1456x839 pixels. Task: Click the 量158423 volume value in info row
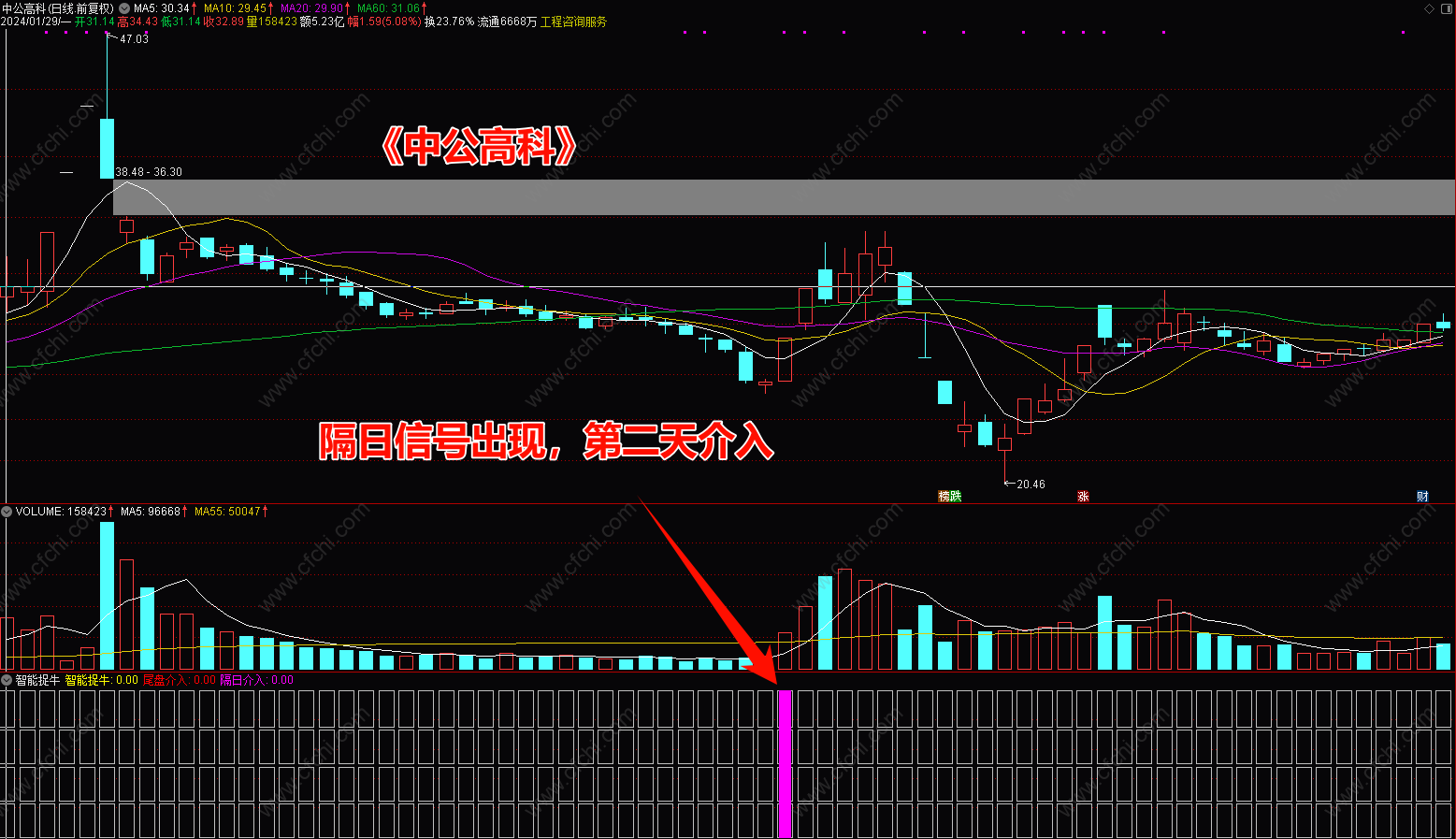tap(271, 22)
